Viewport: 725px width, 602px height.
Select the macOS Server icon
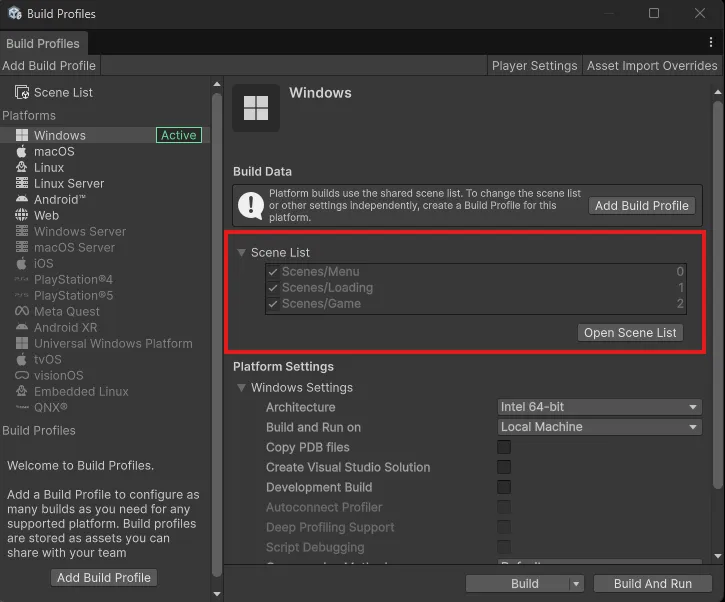(22, 247)
